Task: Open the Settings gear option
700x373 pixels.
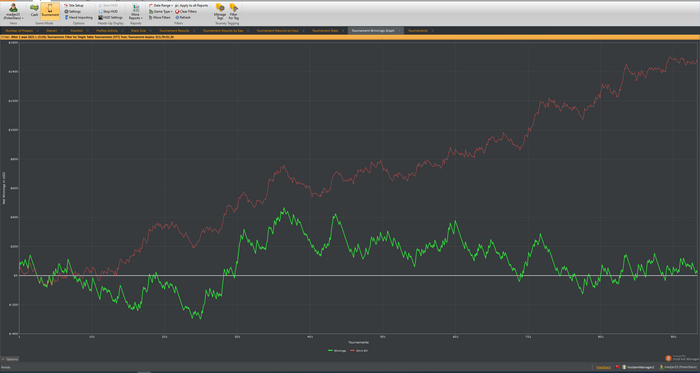Action: point(72,11)
